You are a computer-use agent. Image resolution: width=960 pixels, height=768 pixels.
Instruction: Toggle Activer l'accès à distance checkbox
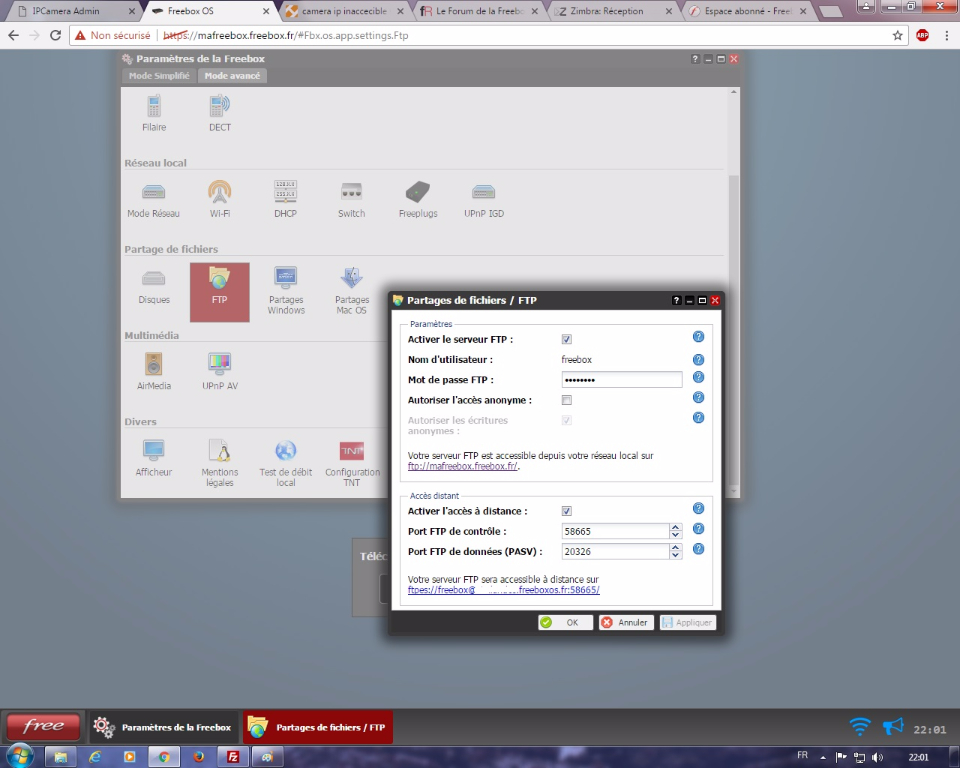[567, 511]
